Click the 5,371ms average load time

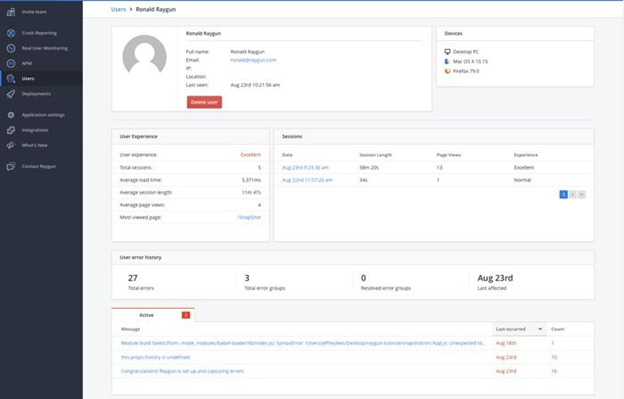(x=252, y=180)
